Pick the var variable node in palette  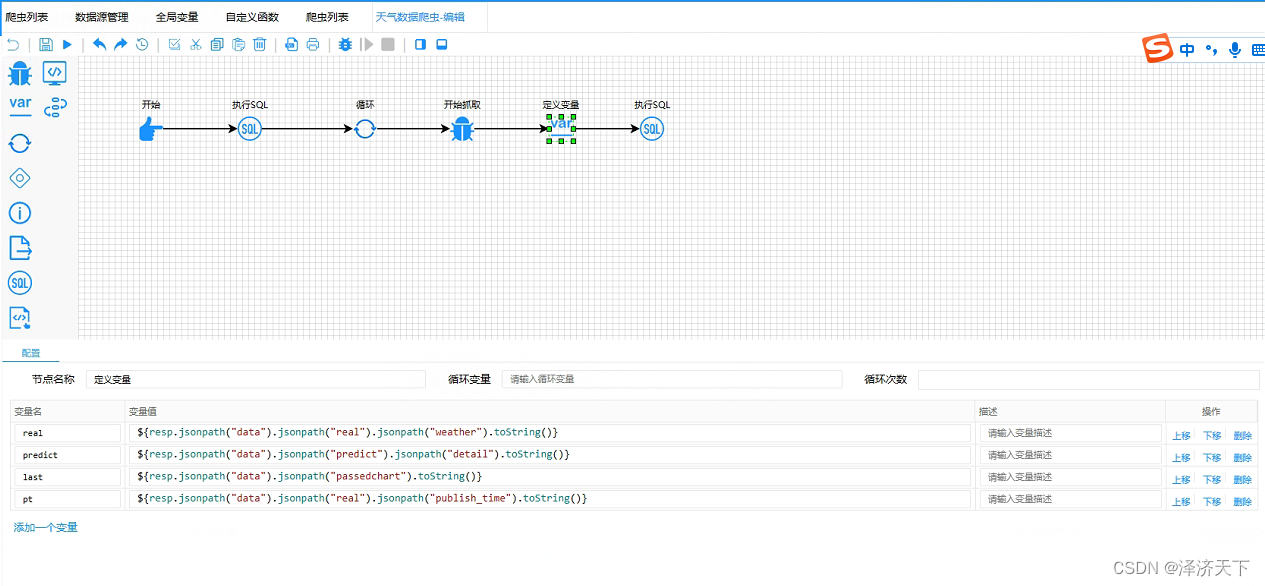coord(20,104)
